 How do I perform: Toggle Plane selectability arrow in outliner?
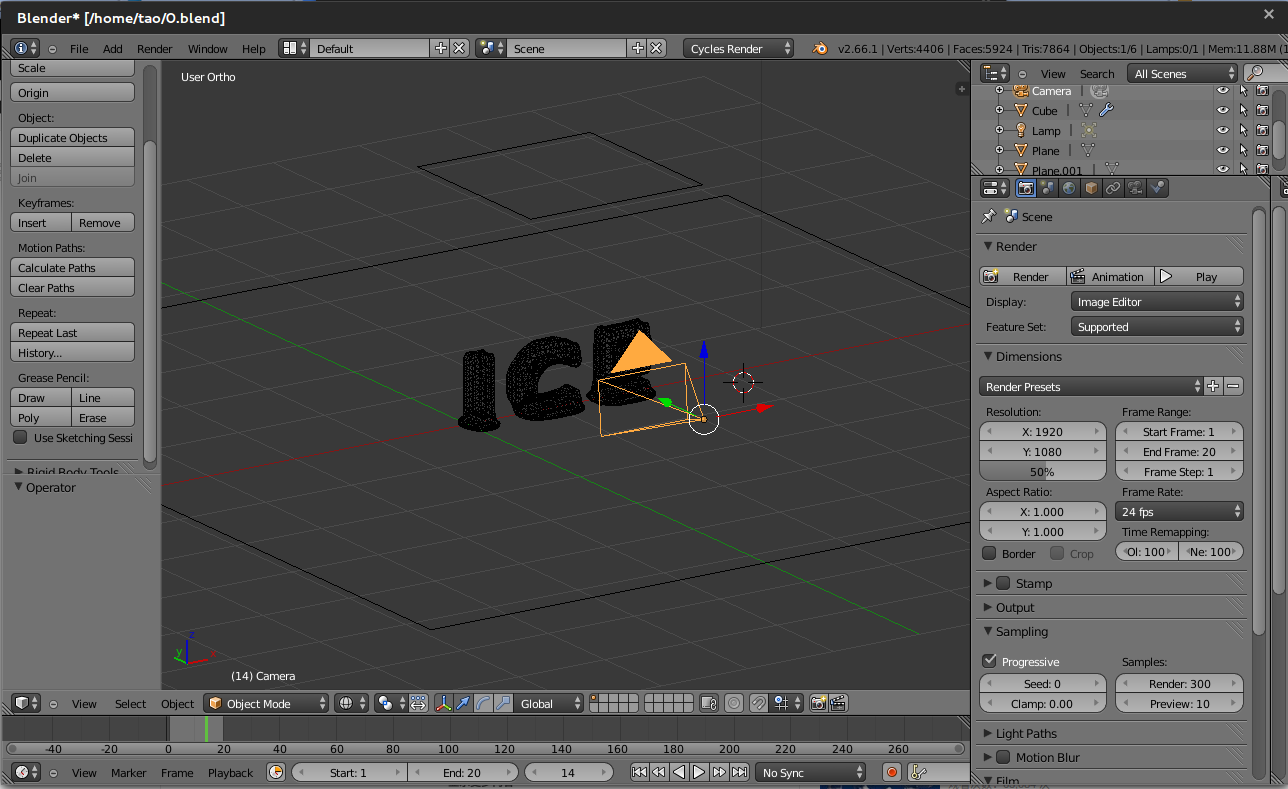point(1243,150)
